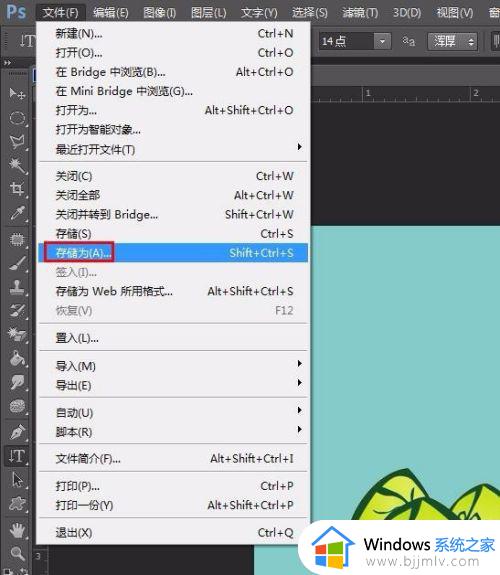Choose 在 Bridge 中浏览(B)...
The height and width of the screenshot is (575, 500).
click(173, 72)
